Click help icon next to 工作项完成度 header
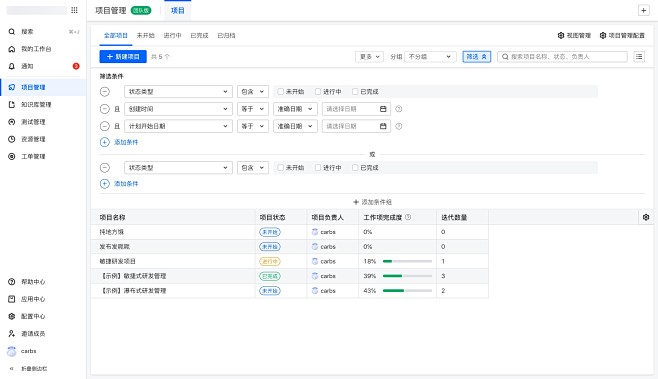Screen dimensions: 658x379 pyautogui.click(x=408, y=217)
